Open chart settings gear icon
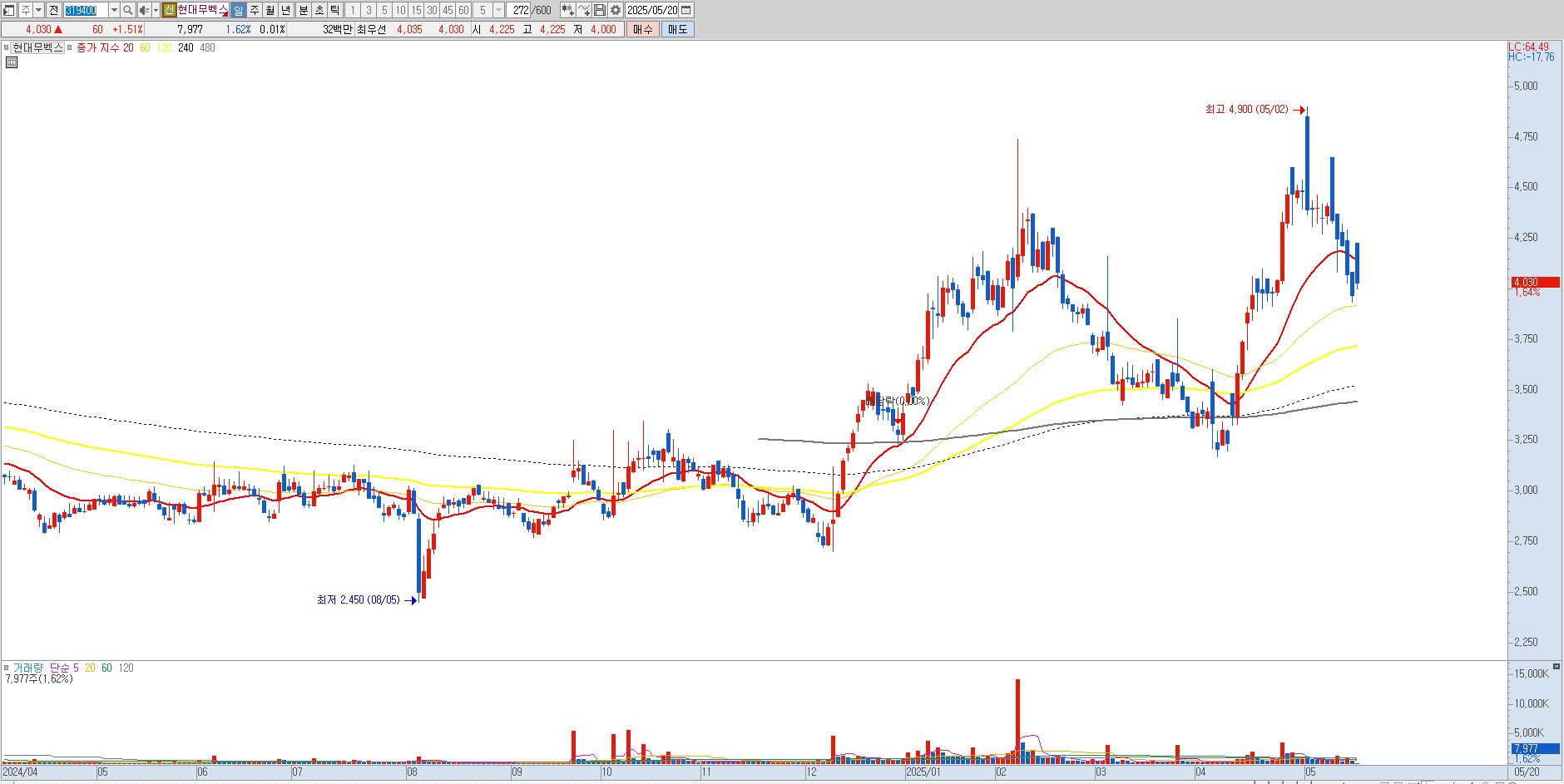The height and width of the screenshot is (784, 1564). tap(615, 10)
